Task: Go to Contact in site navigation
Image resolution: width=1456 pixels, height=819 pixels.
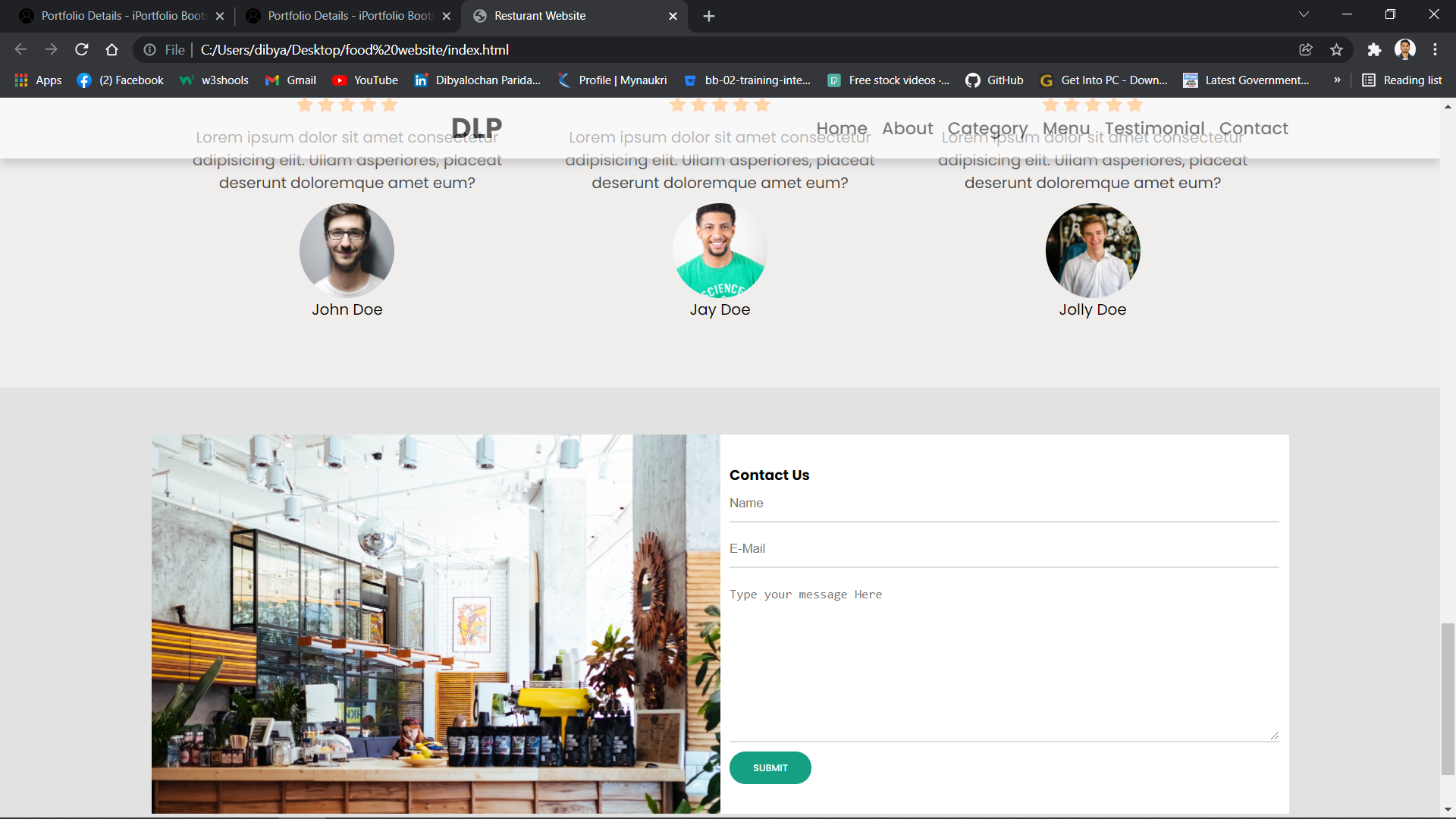Action: (x=1254, y=129)
